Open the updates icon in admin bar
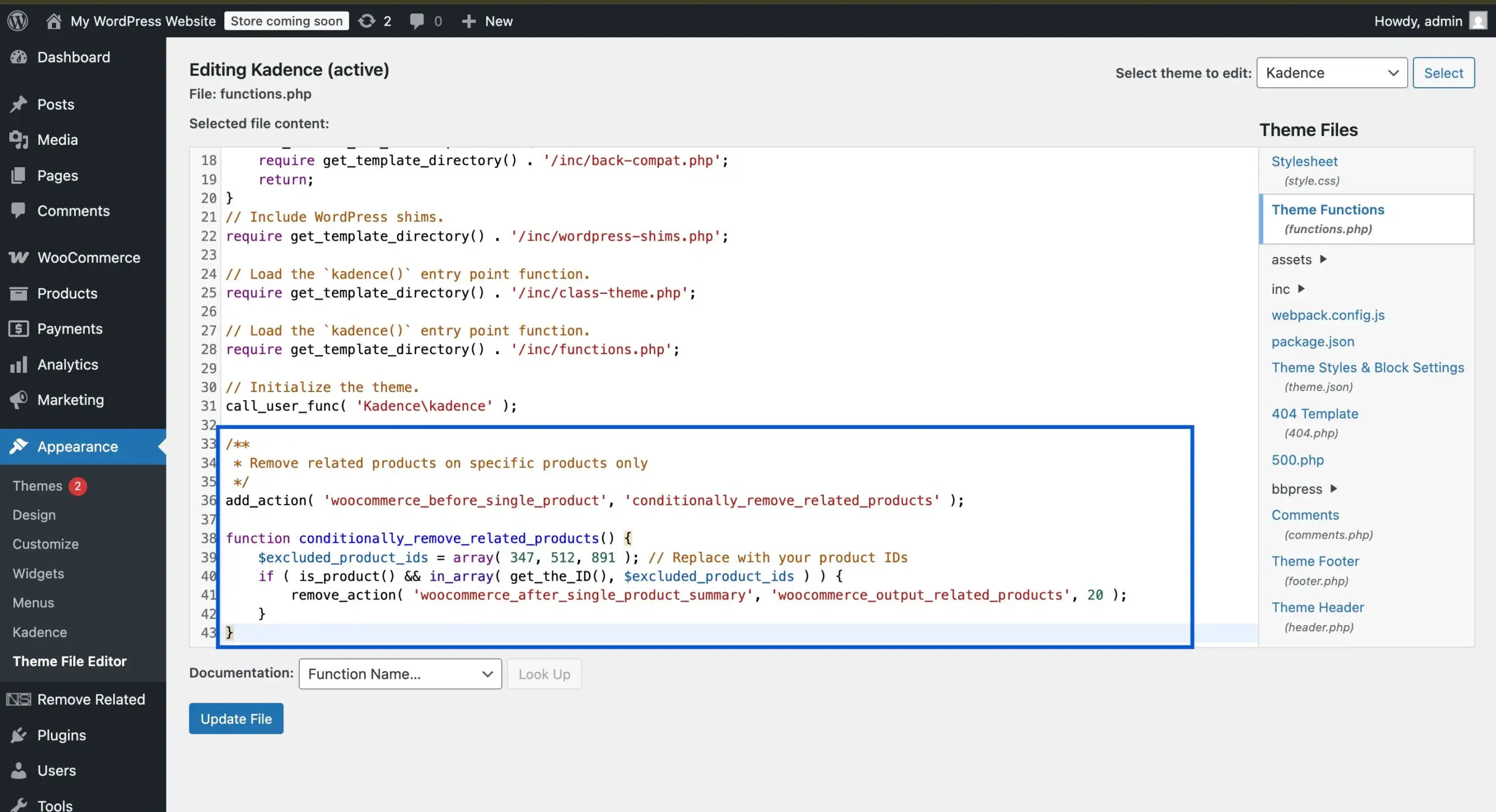 (366, 21)
